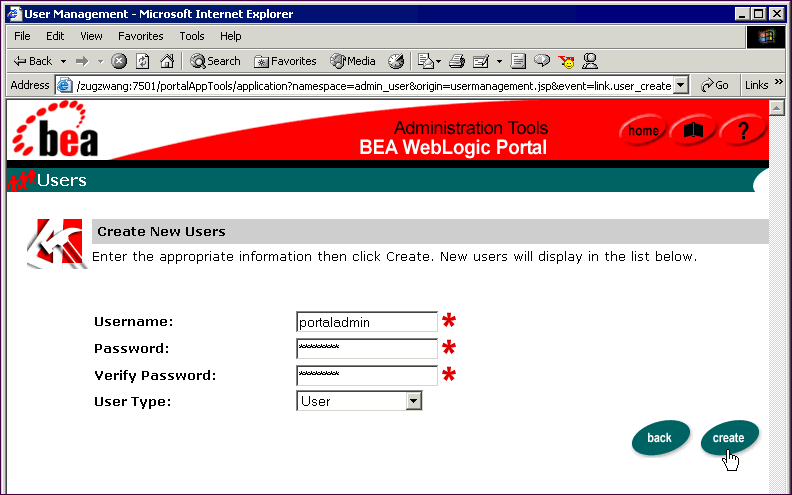
Task: Click the Username input field
Action: [x=367, y=322]
